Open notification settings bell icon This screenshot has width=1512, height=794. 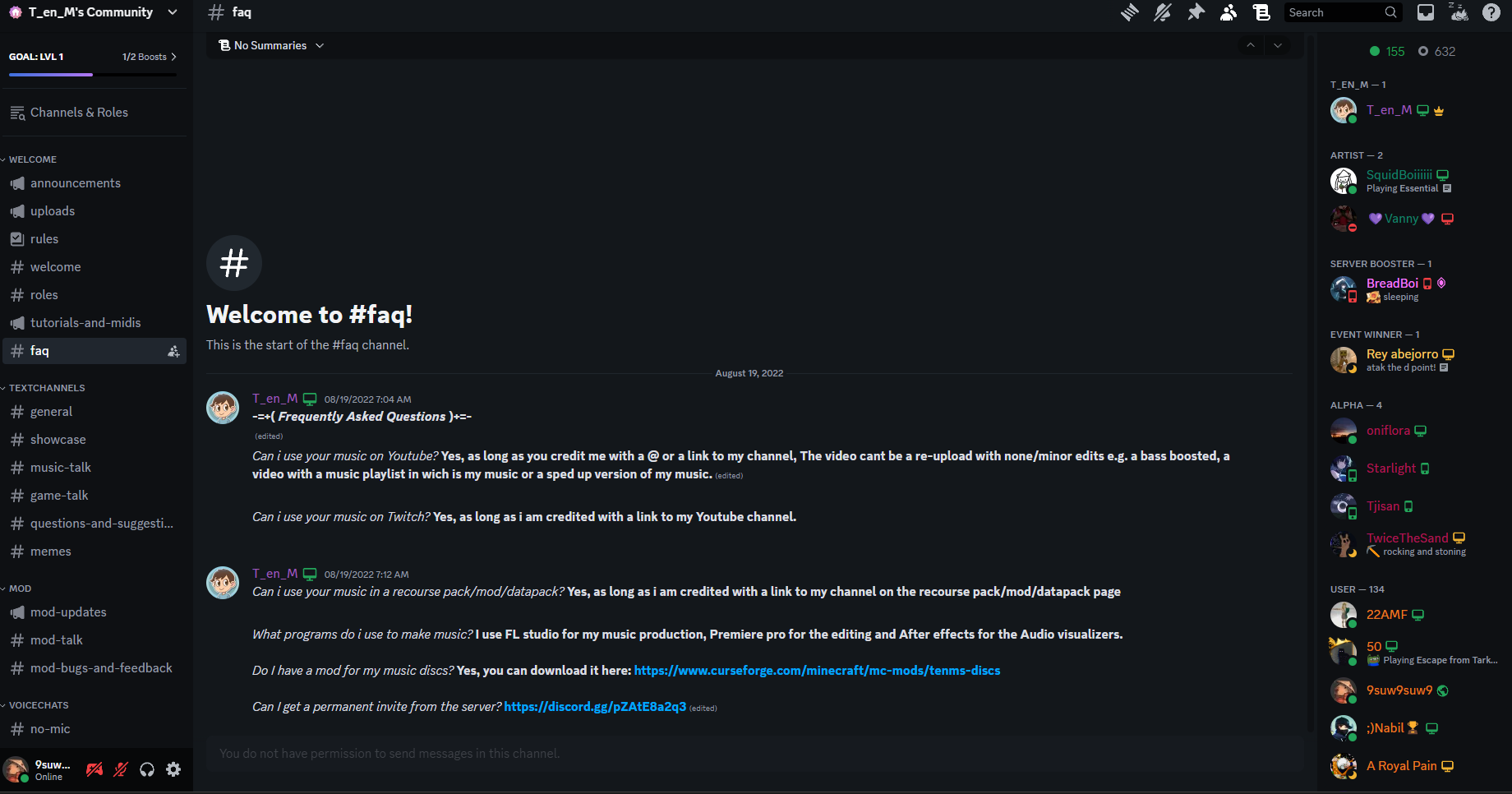[1163, 12]
